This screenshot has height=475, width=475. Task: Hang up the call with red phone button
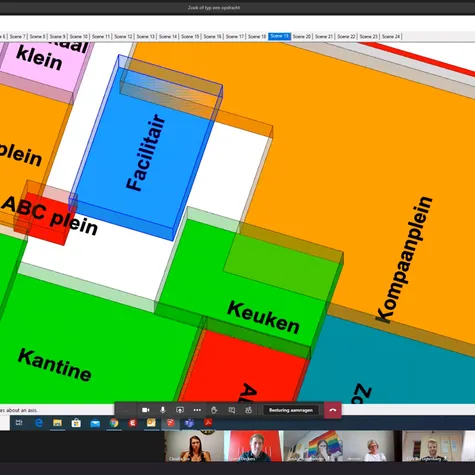tap(333, 410)
